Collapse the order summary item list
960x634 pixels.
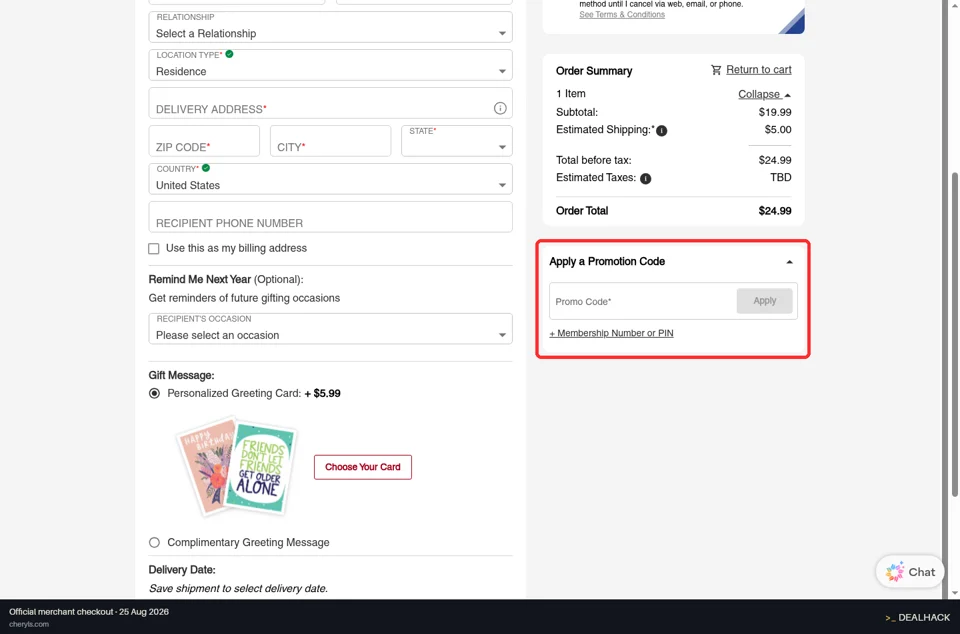point(764,94)
